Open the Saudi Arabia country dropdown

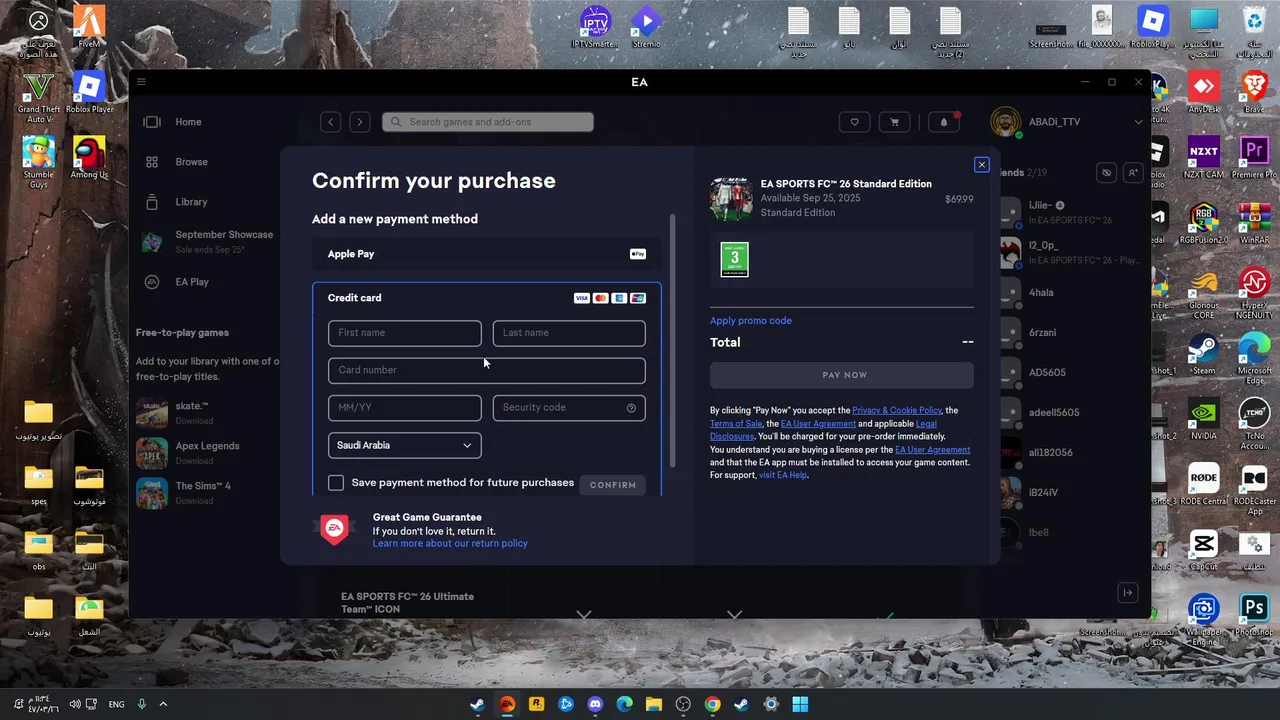pyautogui.click(x=405, y=446)
